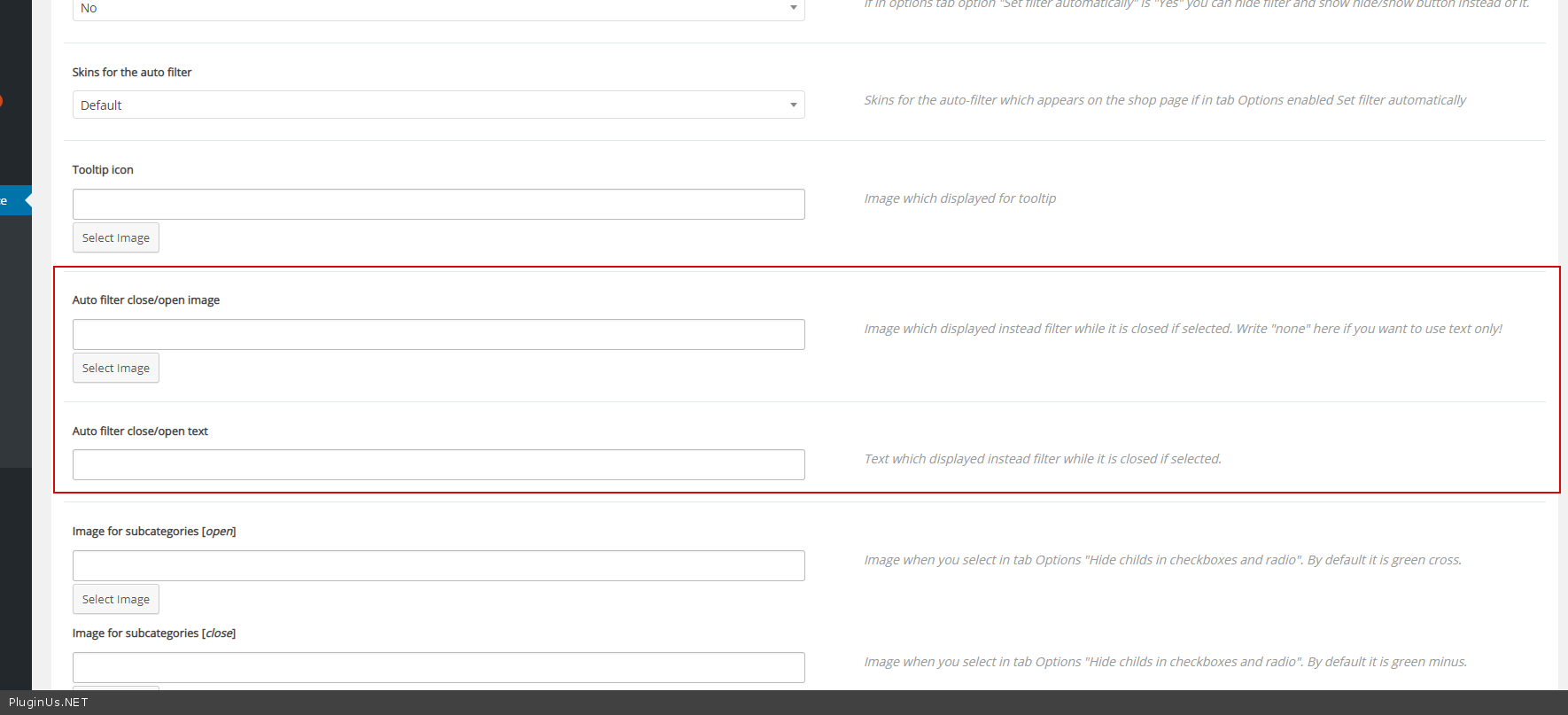Click the 'Skins for the auto filter' label
This screenshot has height=715, width=1568.
132,73
